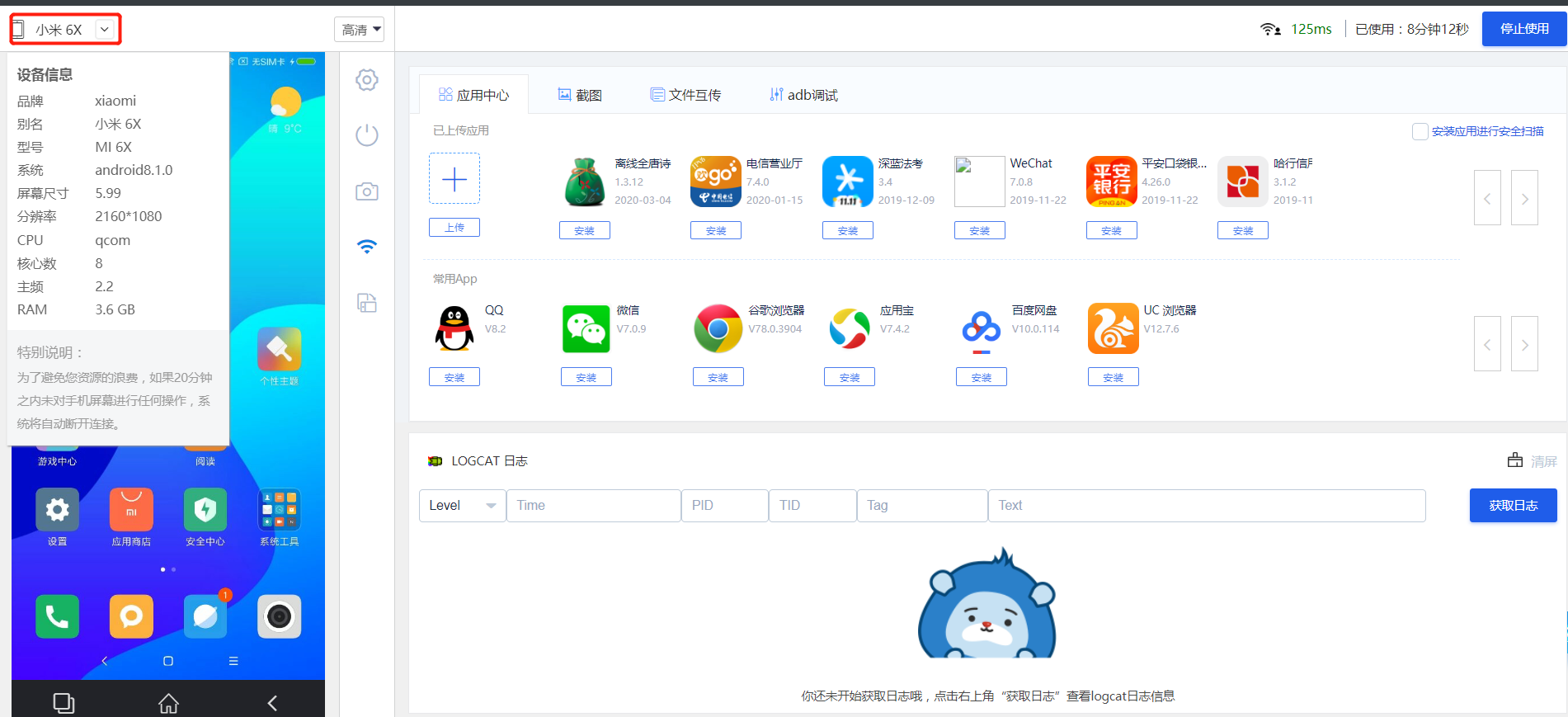The image size is (1568, 717).
Task: Switch to the 截图 tab
Action: tap(580, 95)
